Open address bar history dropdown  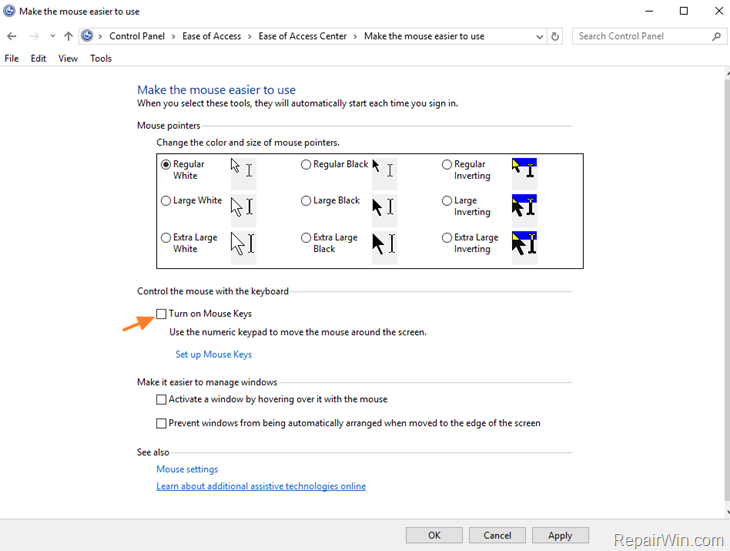(x=540, y=36)
